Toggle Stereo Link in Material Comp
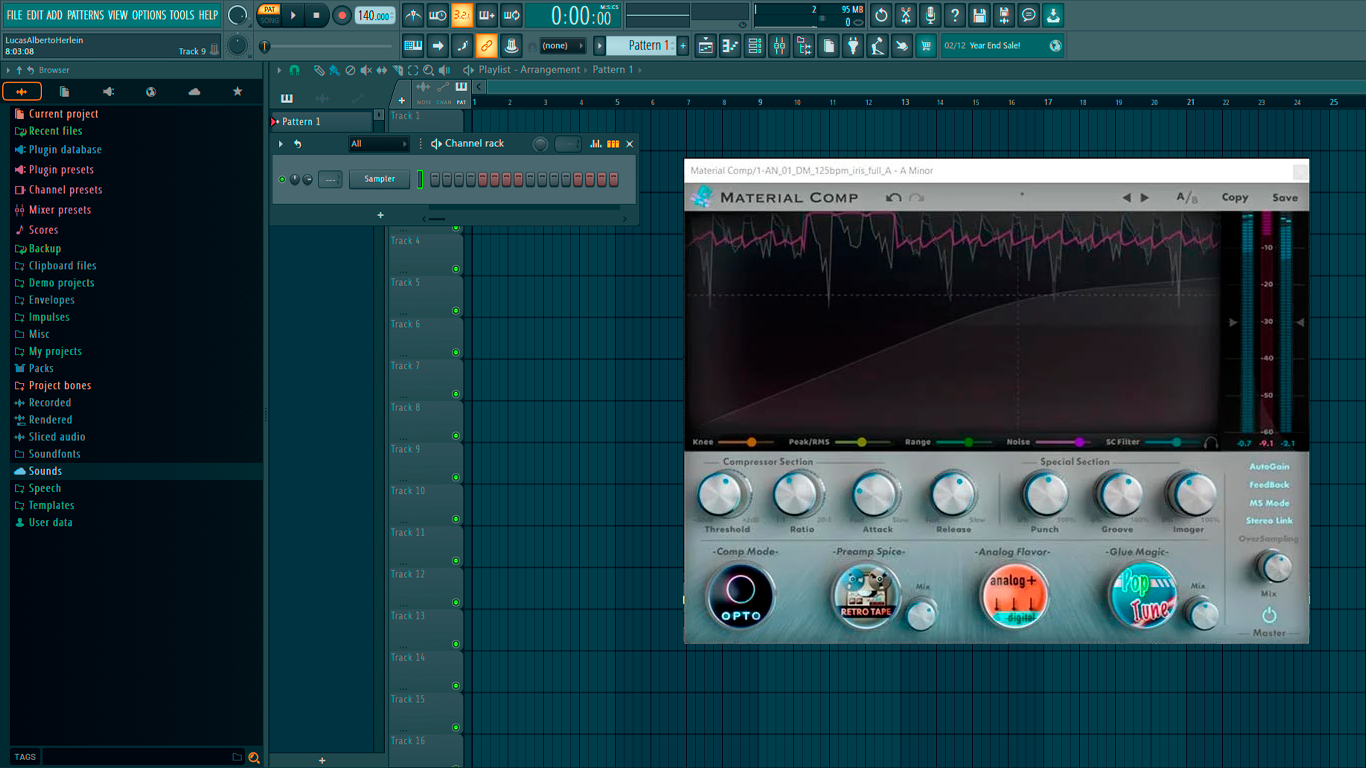The width and height of the screenshot is (1366, 768). [x=1269, y=521]
